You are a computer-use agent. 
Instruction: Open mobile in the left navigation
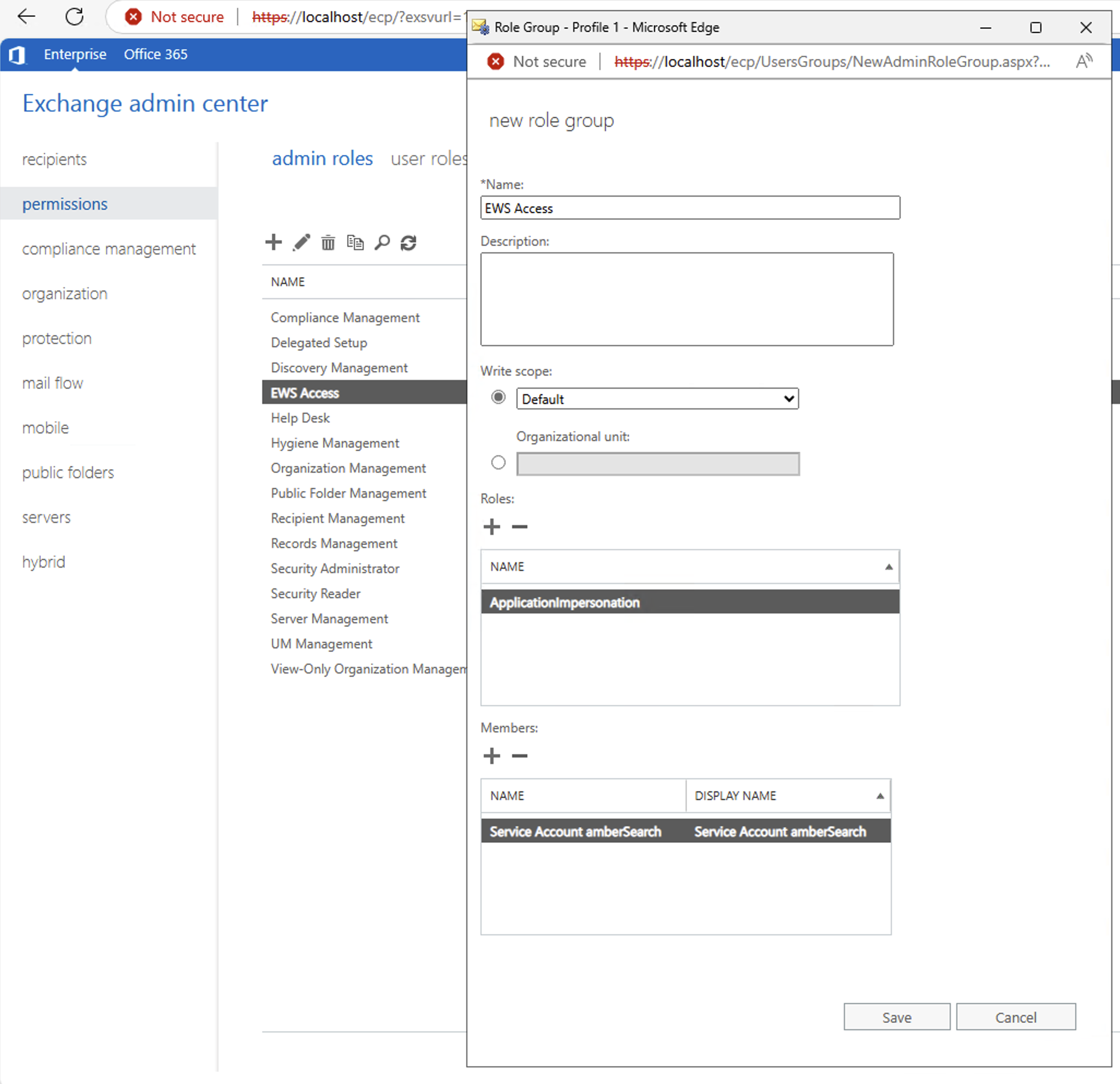point(45,428)
